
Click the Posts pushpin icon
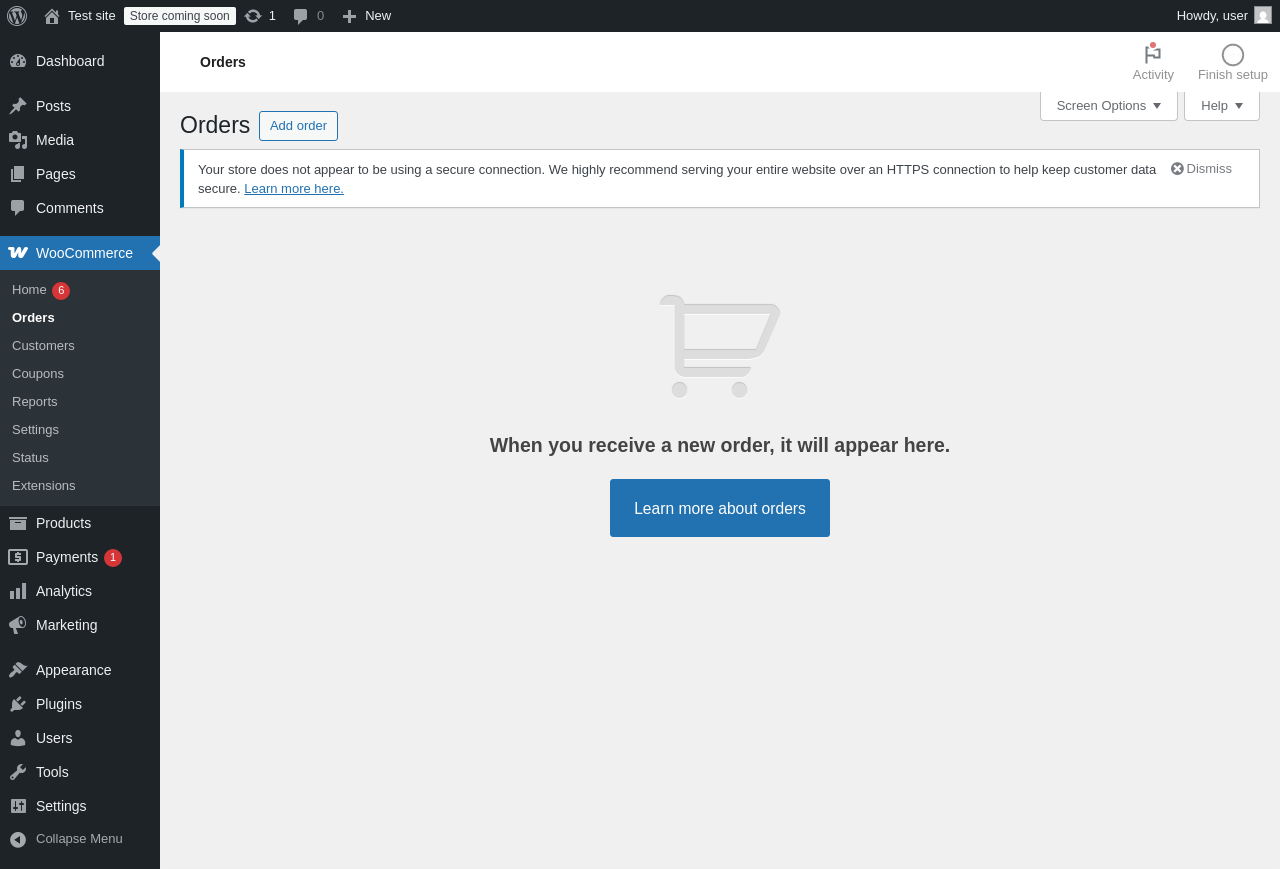pos(18,106)
